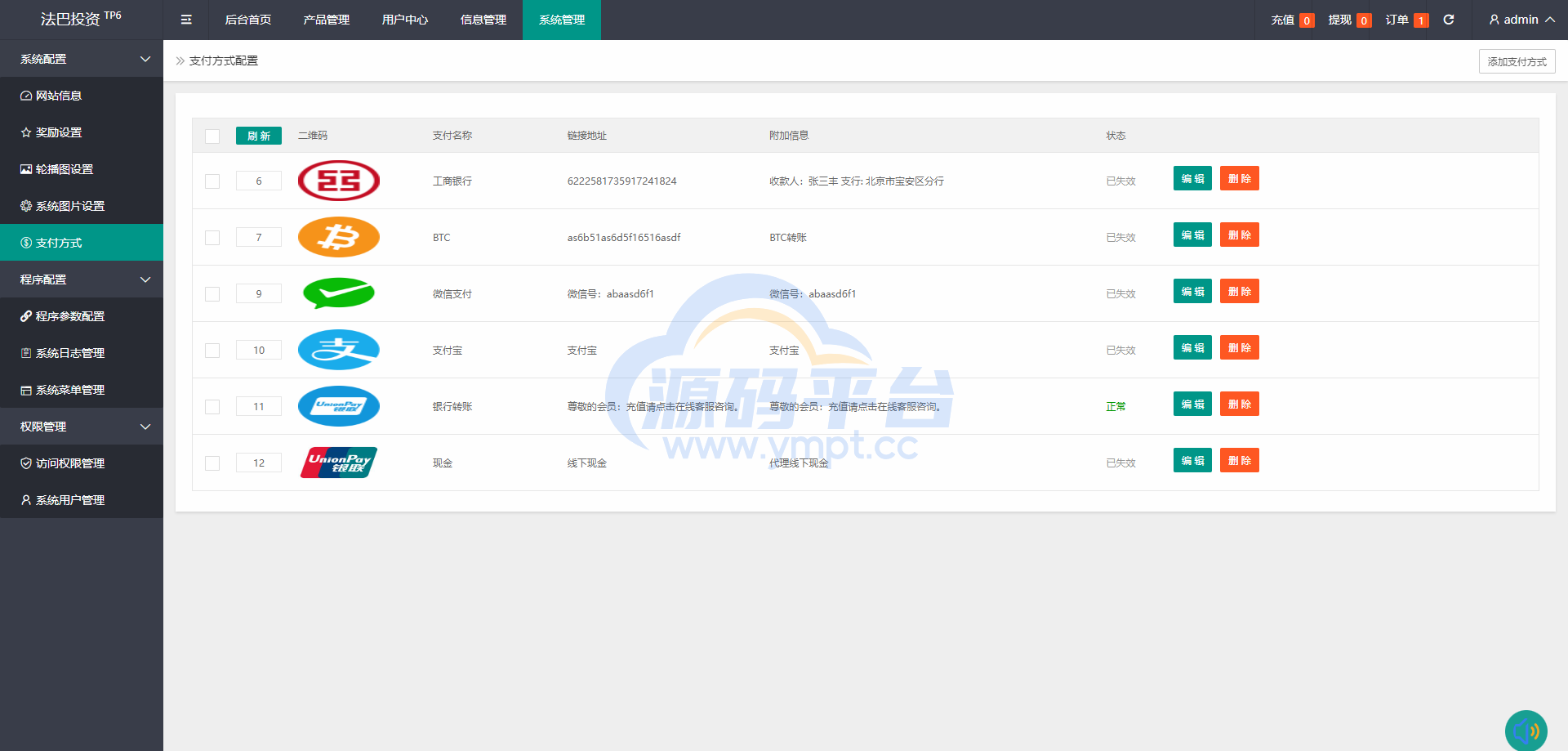
Task: Click the floating sound widget icon
Action: click(1526, 730)
